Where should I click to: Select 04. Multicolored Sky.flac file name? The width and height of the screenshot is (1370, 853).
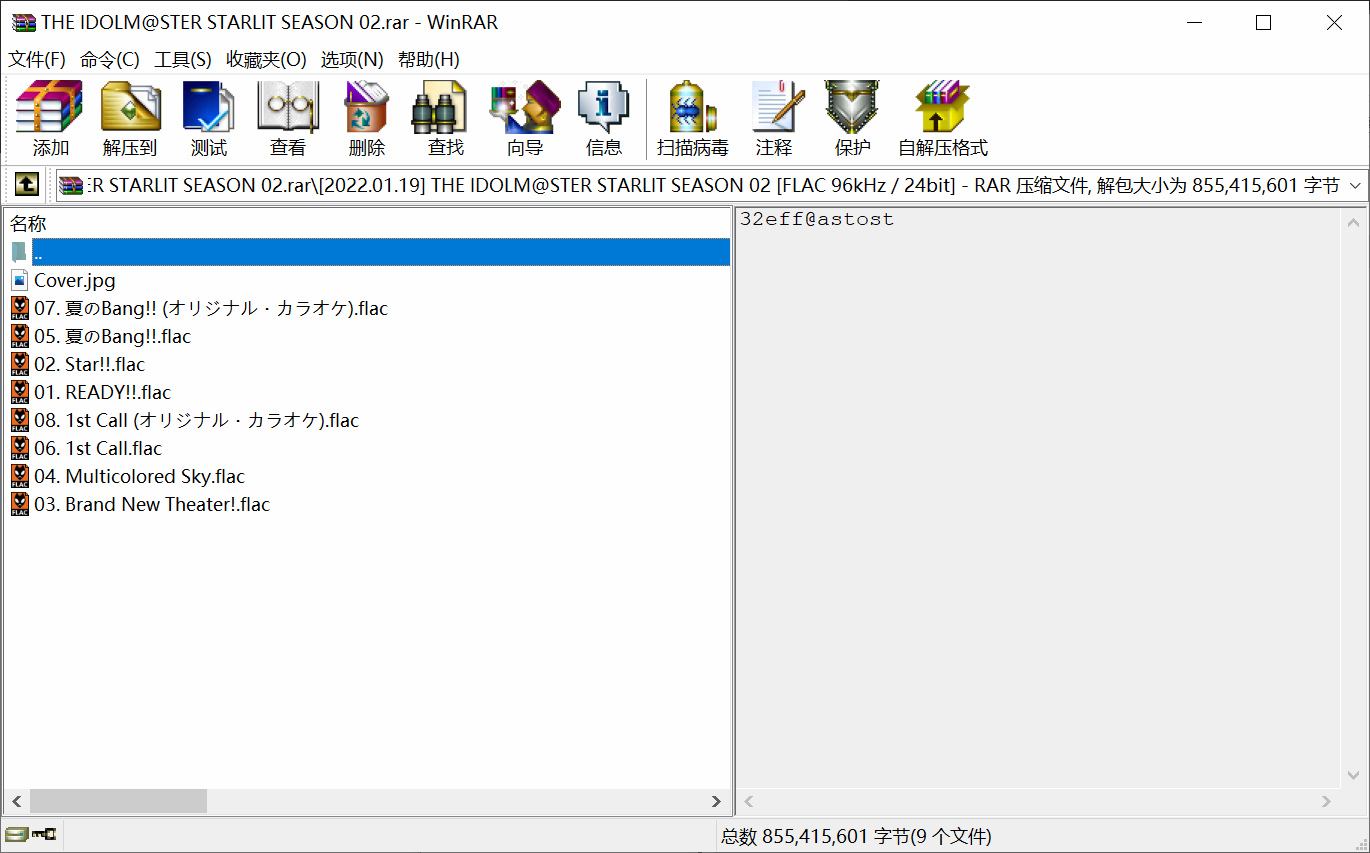[x=139, y=476]
